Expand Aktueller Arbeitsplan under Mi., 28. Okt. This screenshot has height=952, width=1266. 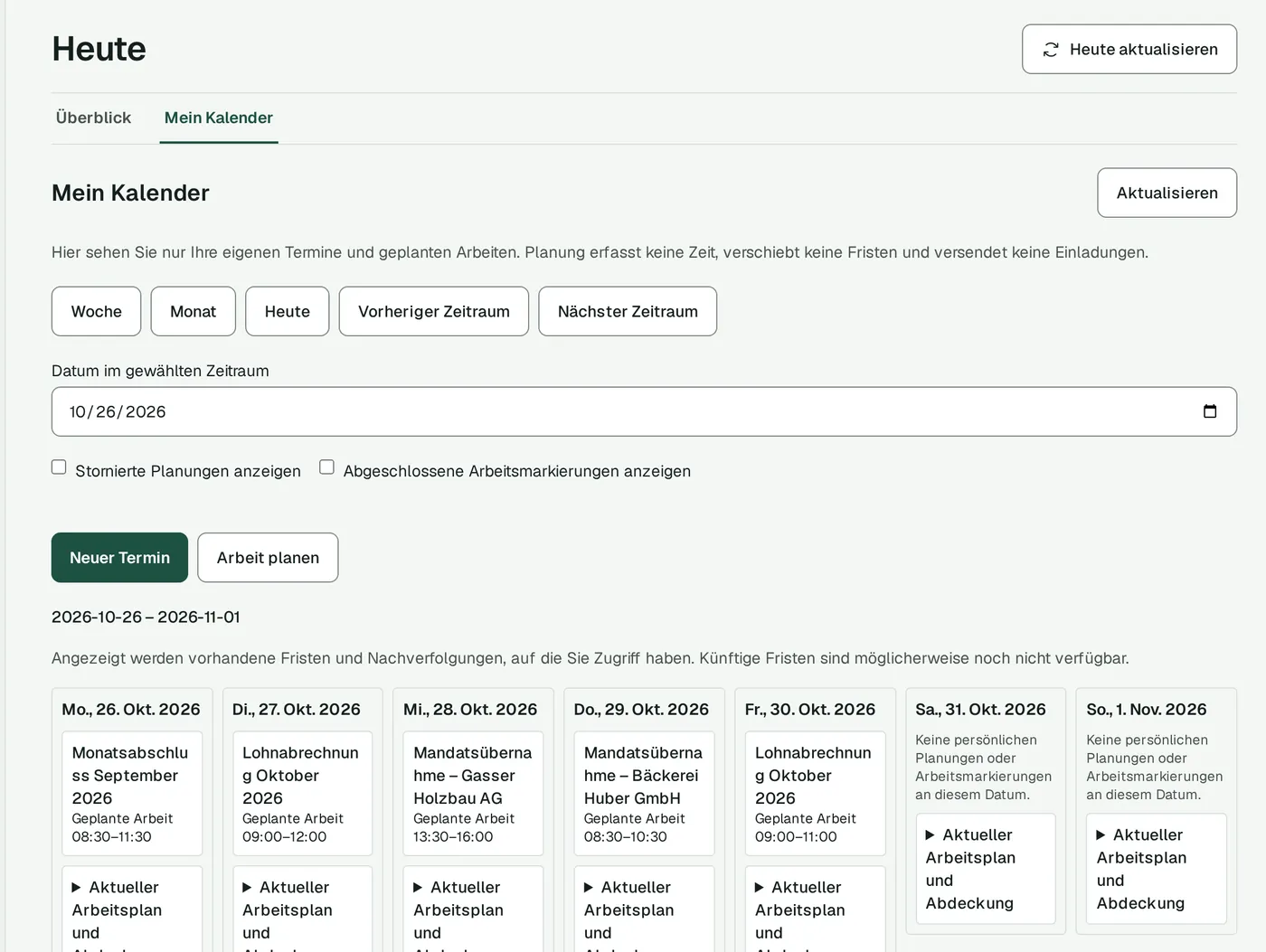473,909
